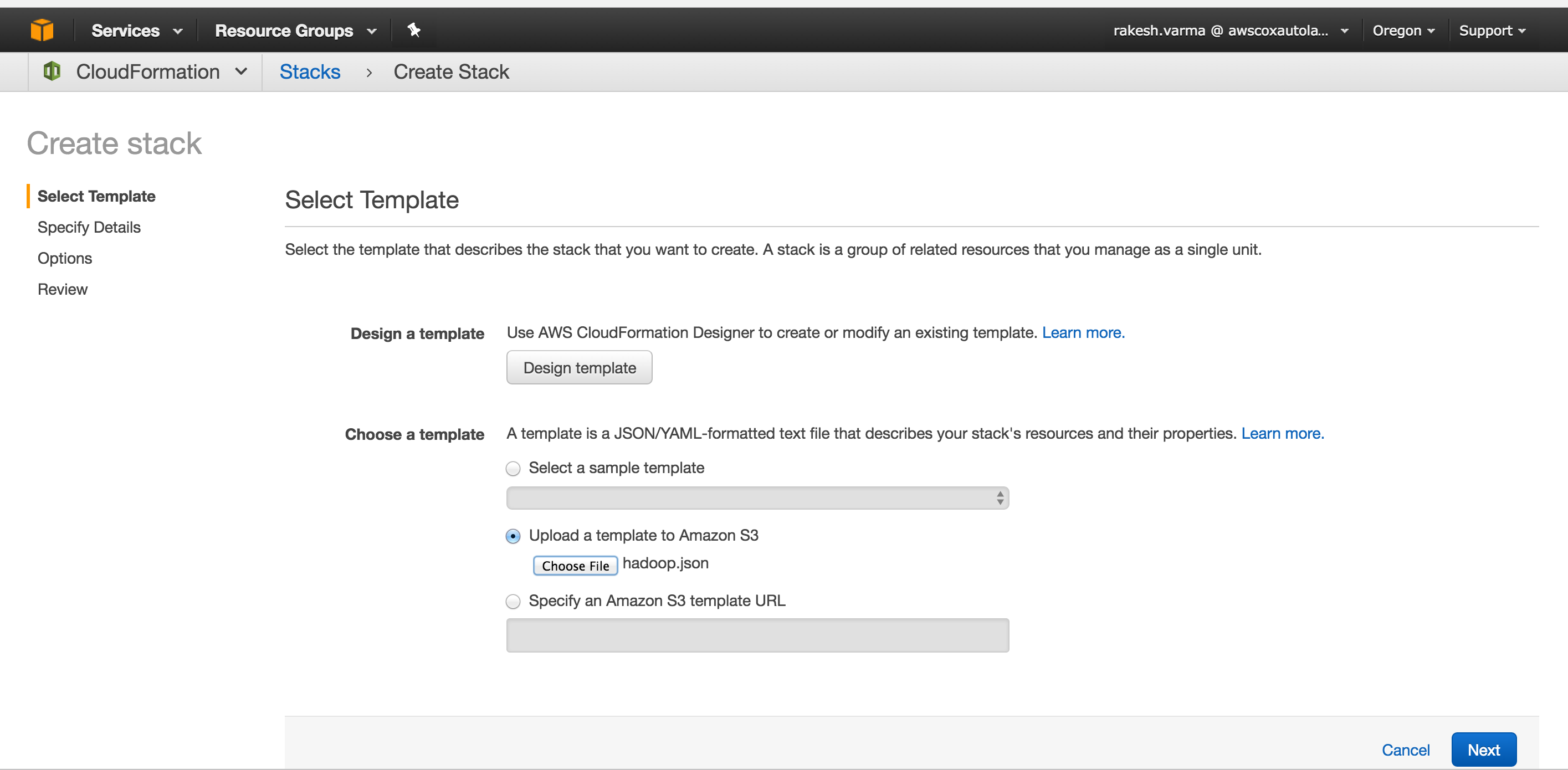The image size is (1568, 770).
Task: Click the Next button
Action: 1483,750
